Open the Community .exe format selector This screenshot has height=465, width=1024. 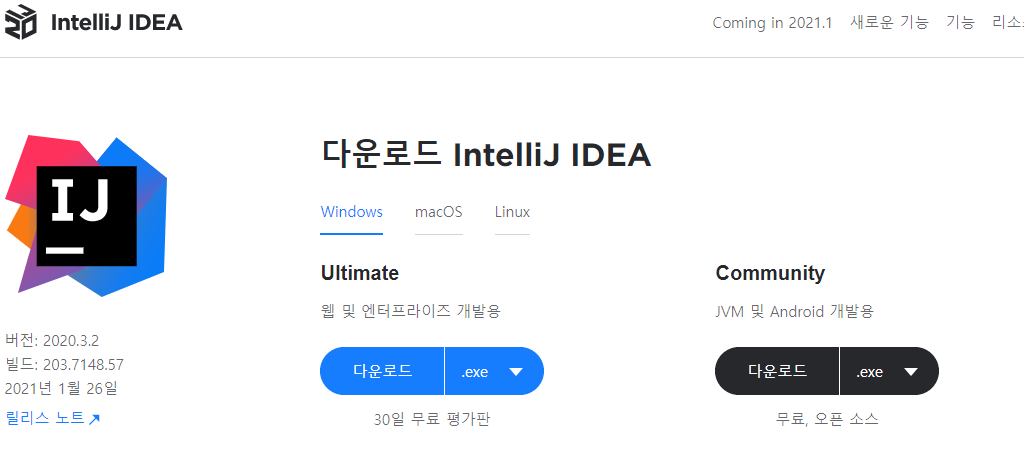pyautogui.click(x=889, y=371)
